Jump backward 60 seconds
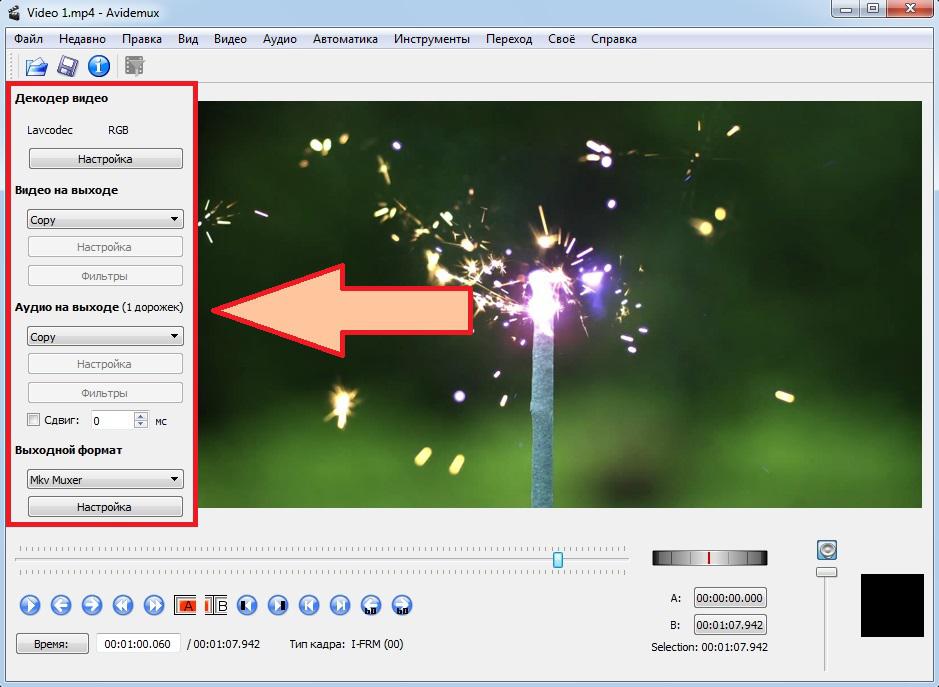 pos(371,605)
